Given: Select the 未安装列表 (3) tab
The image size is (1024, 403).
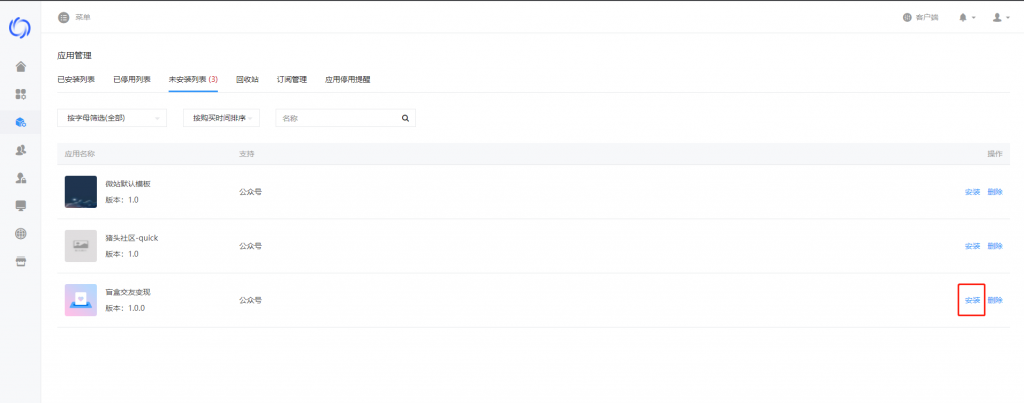Looking at the screenshot, I should [x=193, y=80].
